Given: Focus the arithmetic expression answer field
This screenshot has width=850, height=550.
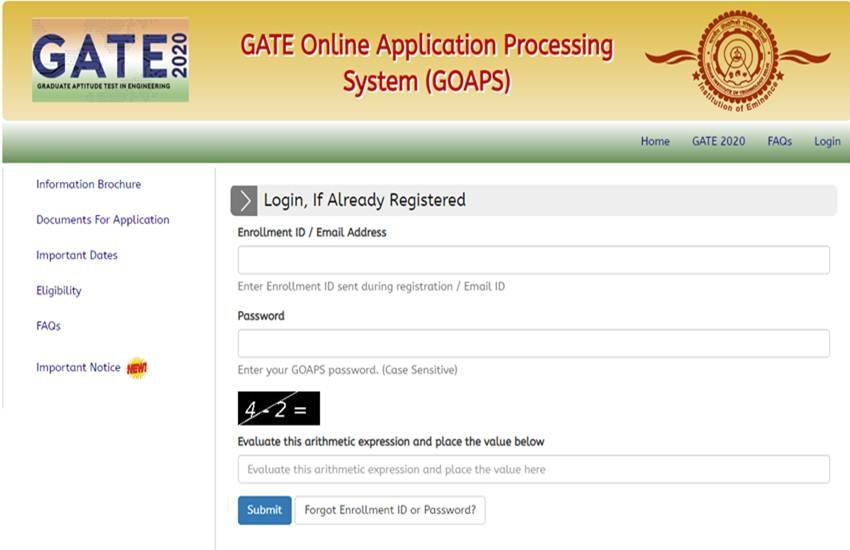Looking at the screenshot, I should [x=533, y=469].
